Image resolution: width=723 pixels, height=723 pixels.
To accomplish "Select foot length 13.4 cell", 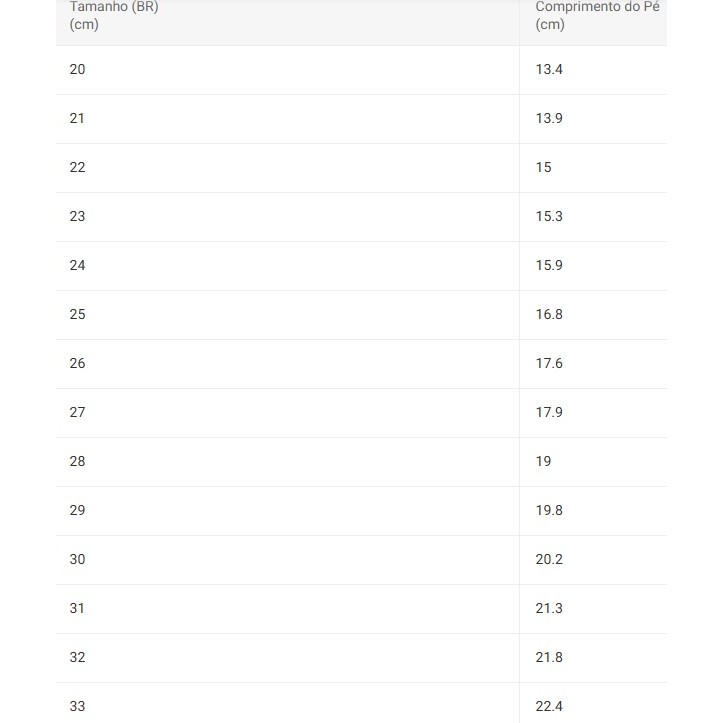I will 549,69.
